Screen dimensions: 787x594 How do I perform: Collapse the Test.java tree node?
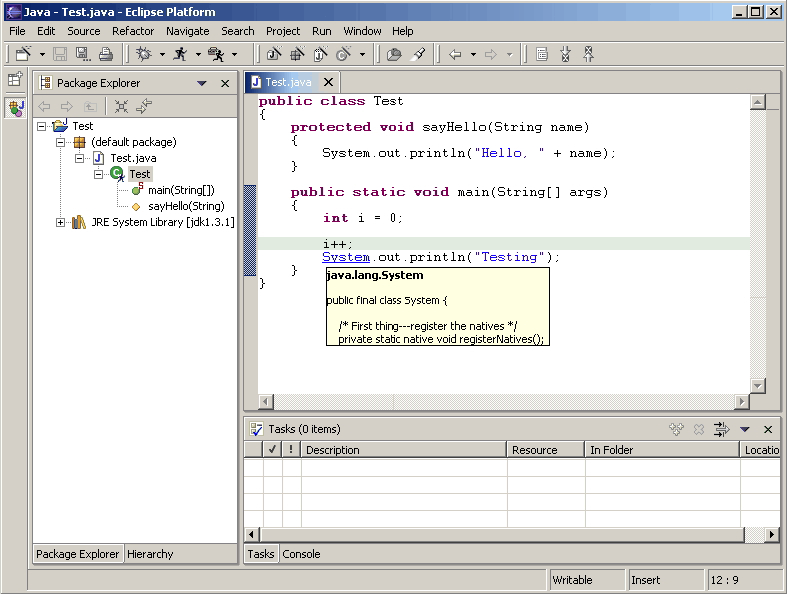pyautogui.click(x=79, y=159)
